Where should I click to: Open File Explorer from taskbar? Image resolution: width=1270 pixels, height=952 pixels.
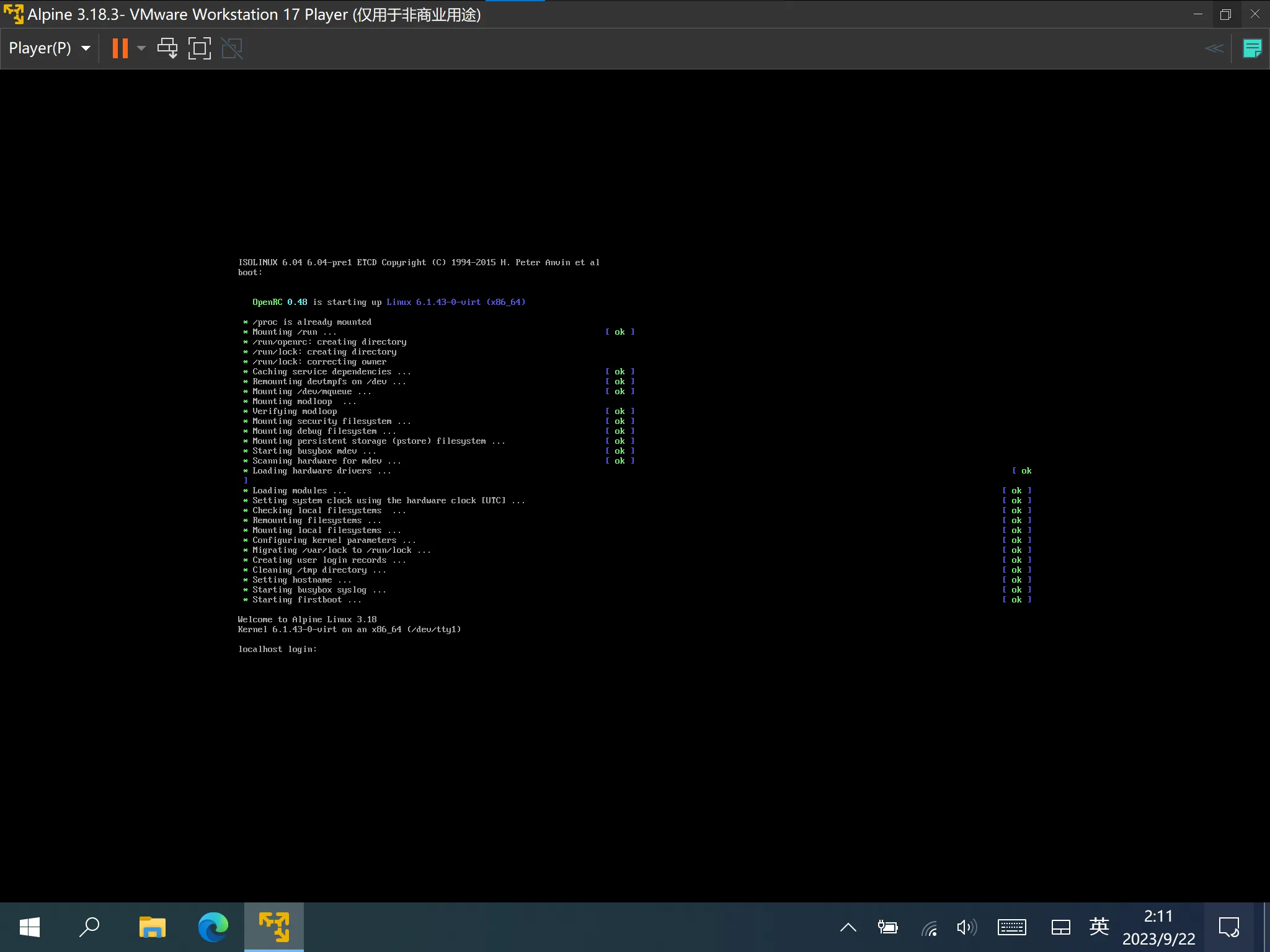point(153,927)
